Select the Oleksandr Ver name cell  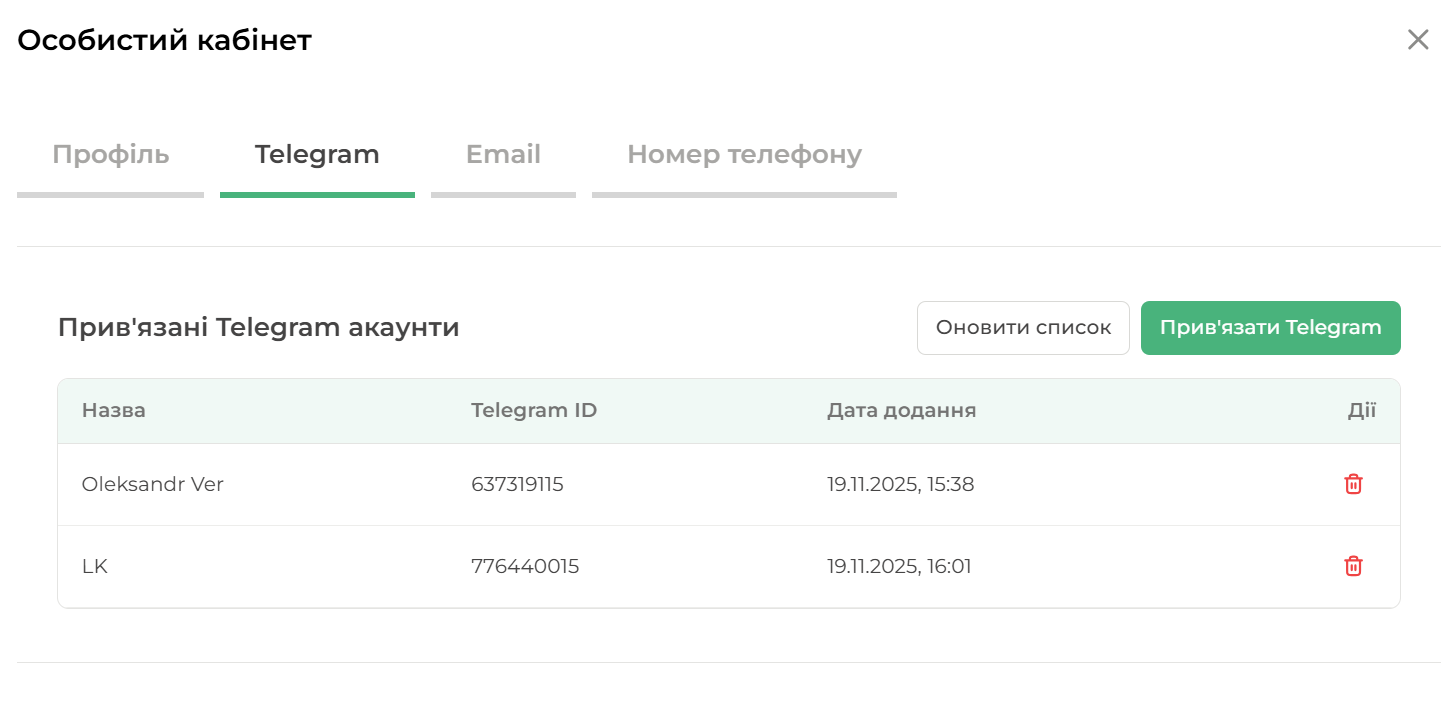point(153,485)
